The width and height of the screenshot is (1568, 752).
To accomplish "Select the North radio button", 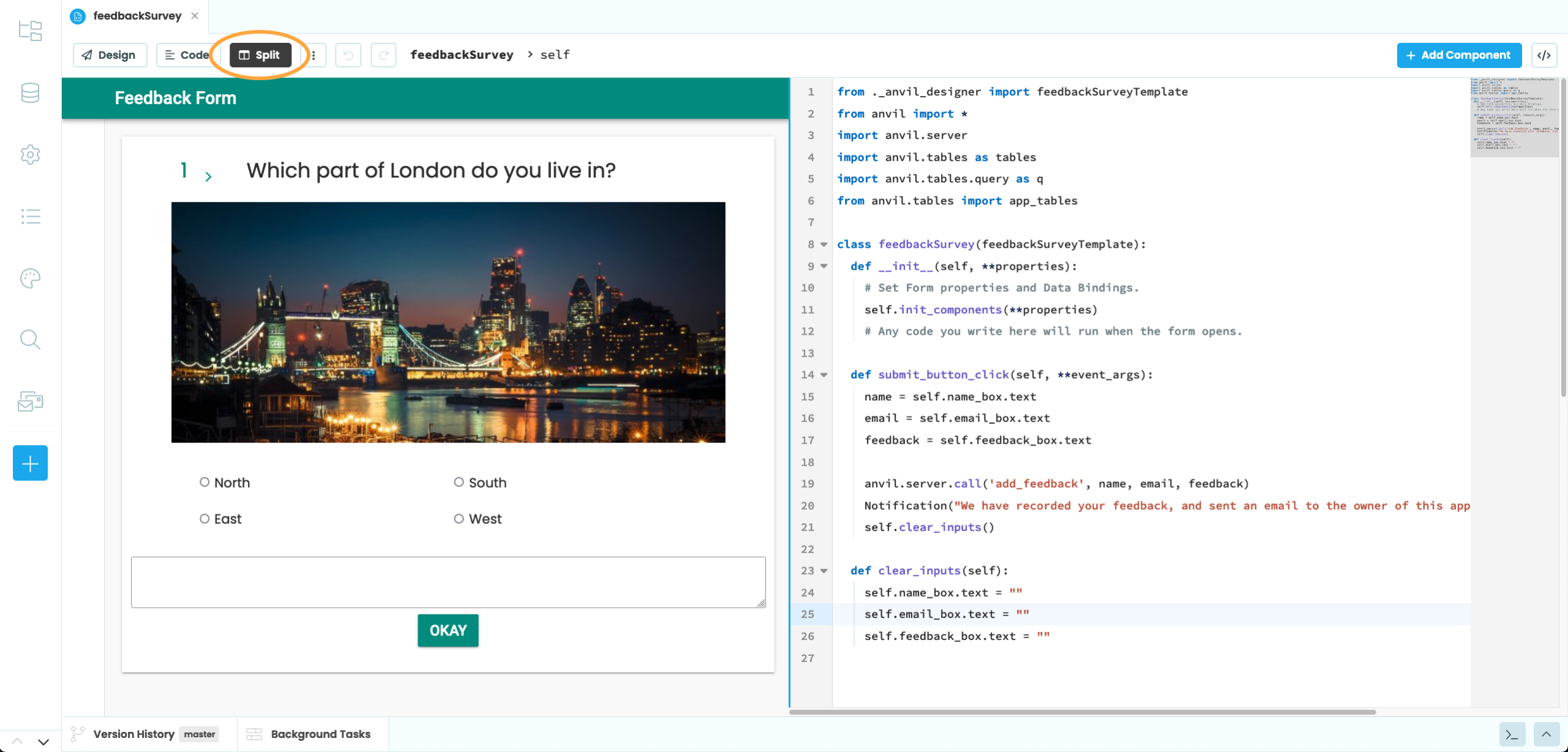I will tap(204, 482).
